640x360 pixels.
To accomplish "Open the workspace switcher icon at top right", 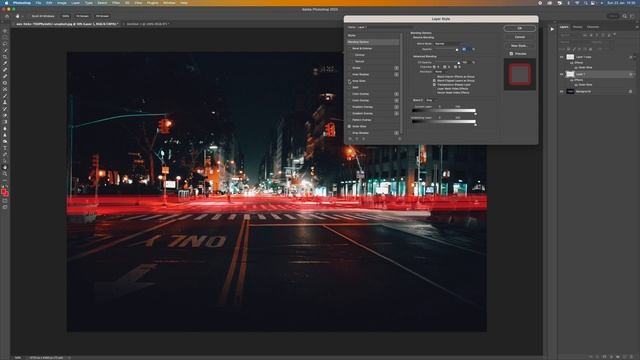I will click(633, 16).
